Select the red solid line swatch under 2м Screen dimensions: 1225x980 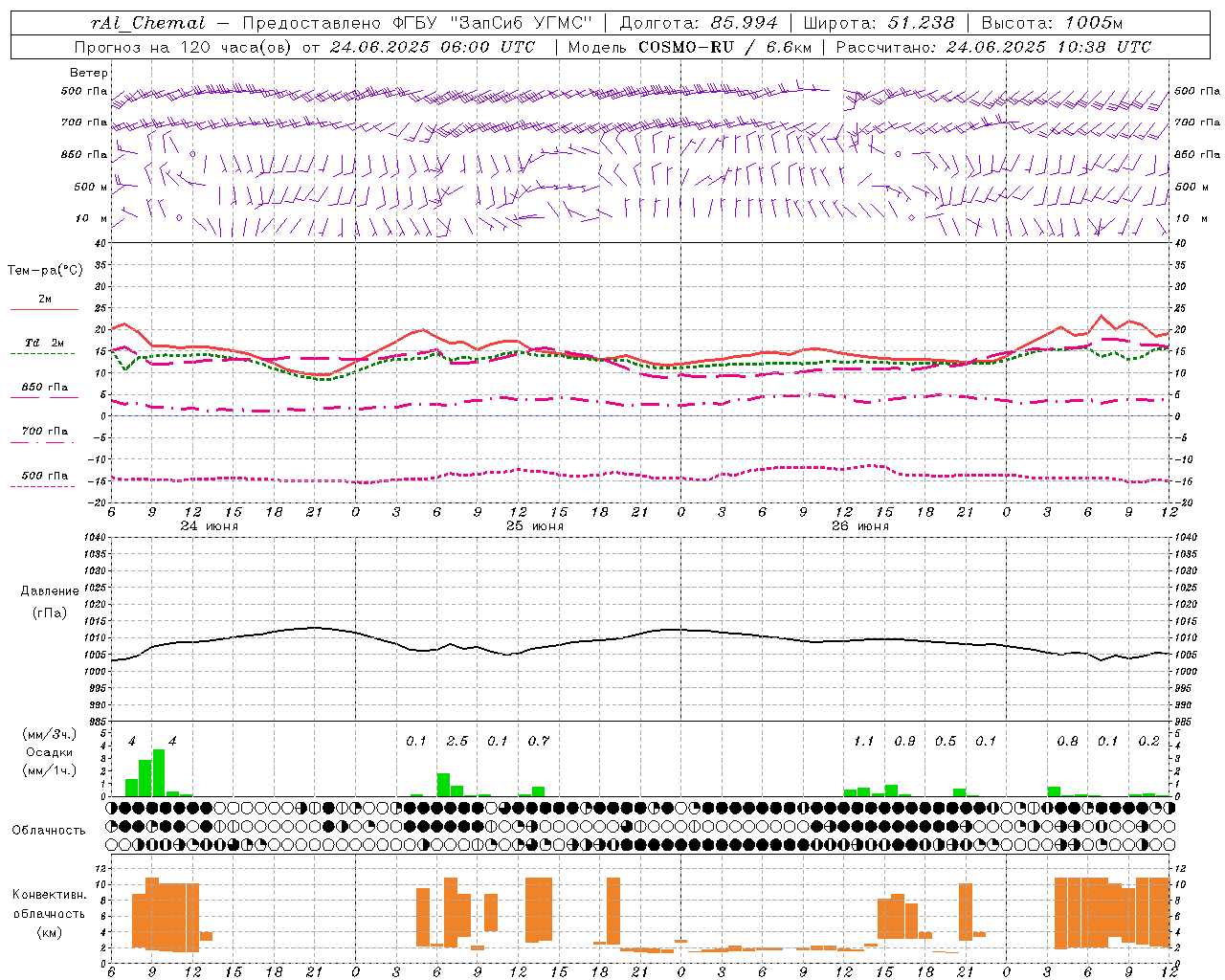(x=44, y=309)
